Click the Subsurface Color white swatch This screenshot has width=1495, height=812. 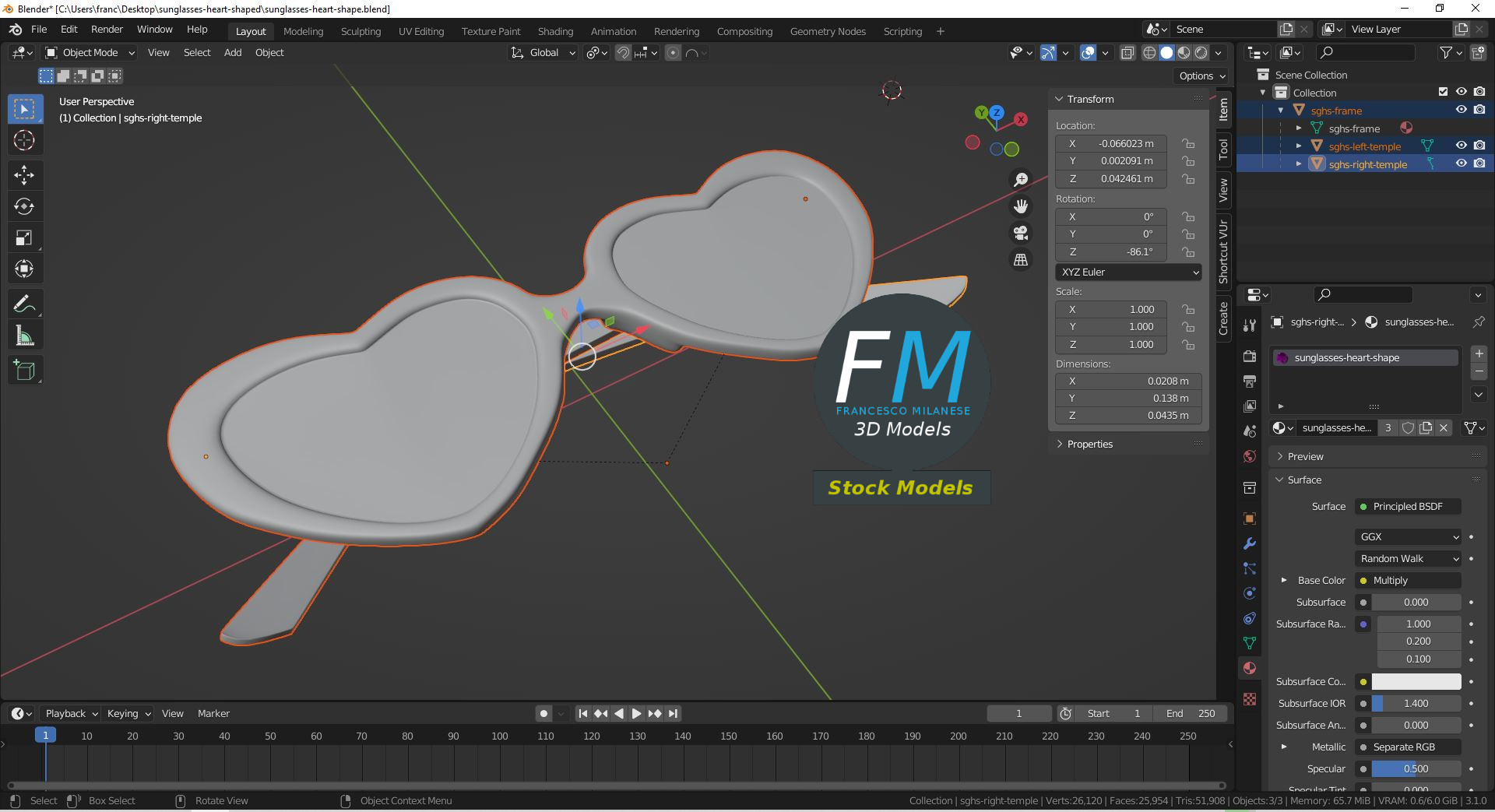point(1416,681)
